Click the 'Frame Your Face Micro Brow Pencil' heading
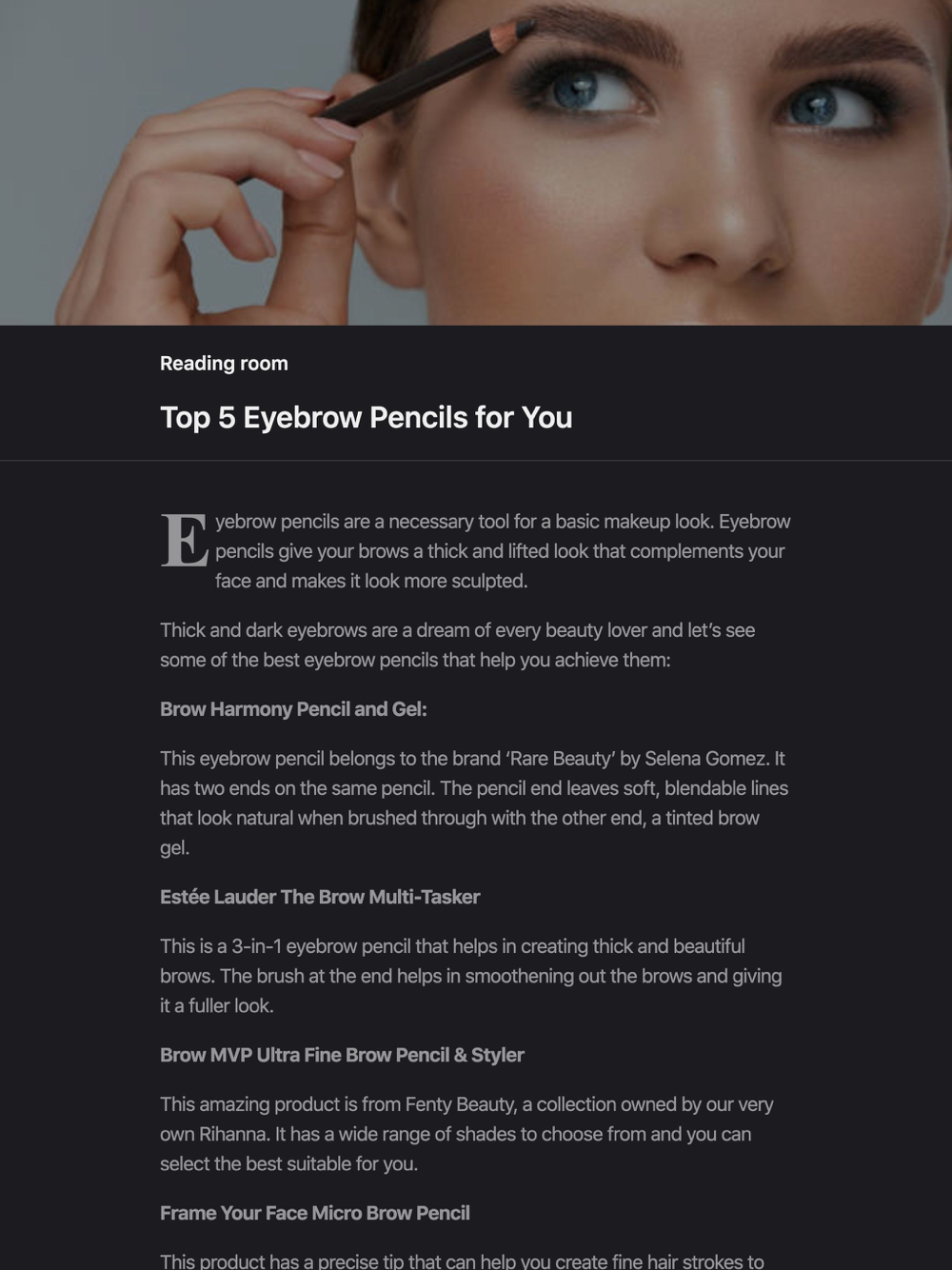This screenshot has height=1270, width=952. (x=315, y=1213)
